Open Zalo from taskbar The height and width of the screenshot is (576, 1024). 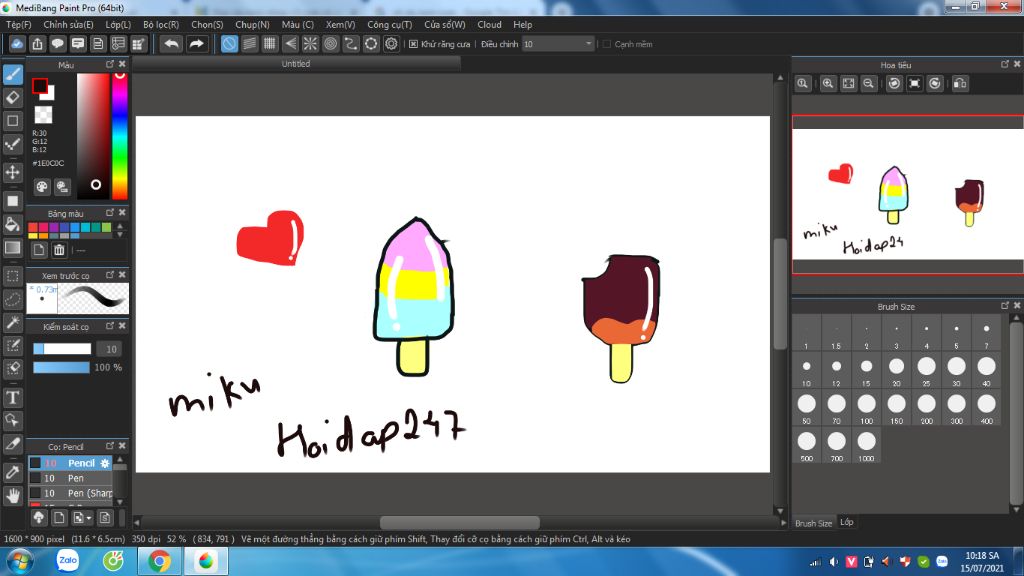[x=68, y=561]
